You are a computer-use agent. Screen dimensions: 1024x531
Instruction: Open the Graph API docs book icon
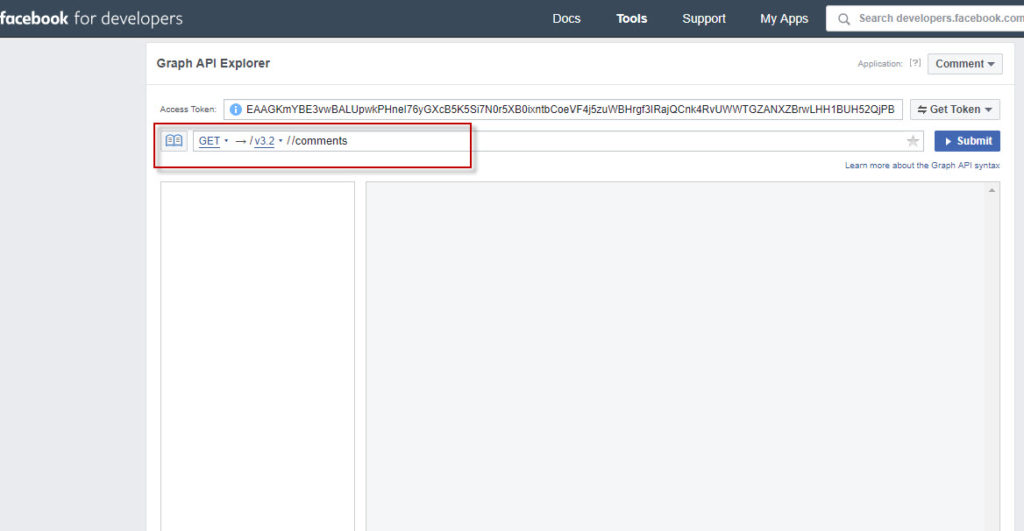[174, 140]
